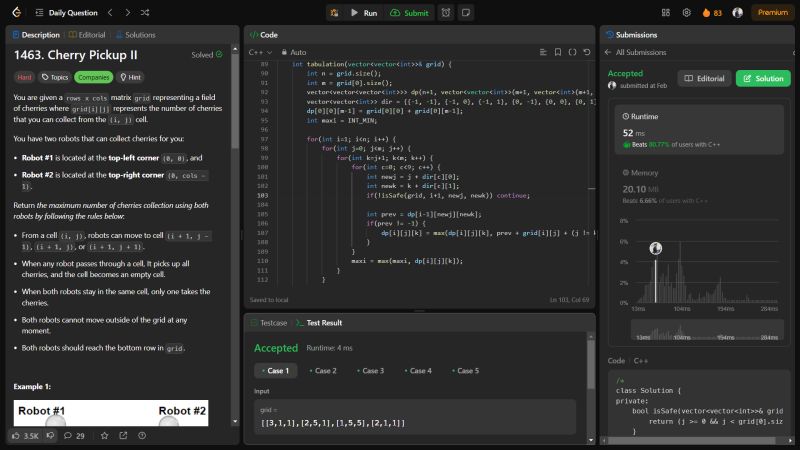Click the Accepted submission status text
The height and width of the screenshot is (450, 800).
pos(625,73)
